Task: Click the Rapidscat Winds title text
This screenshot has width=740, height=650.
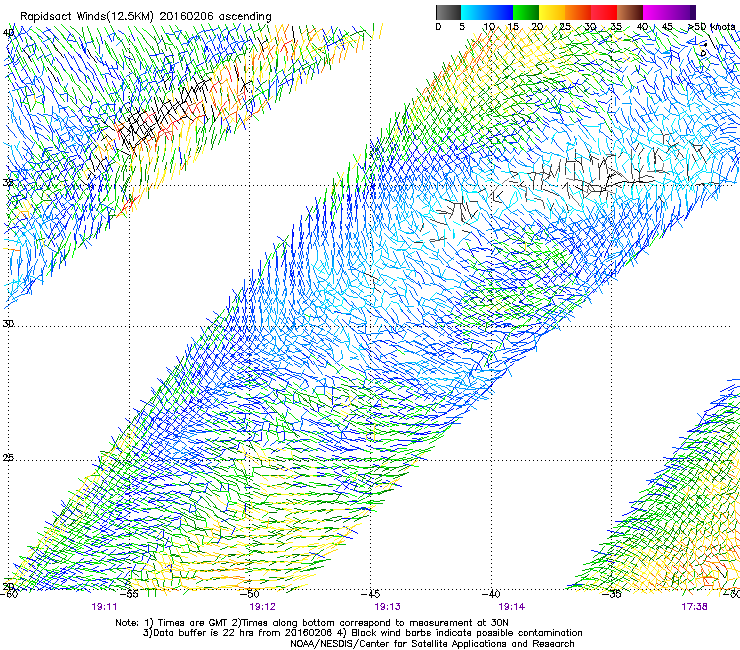Action: coord(146,17)
